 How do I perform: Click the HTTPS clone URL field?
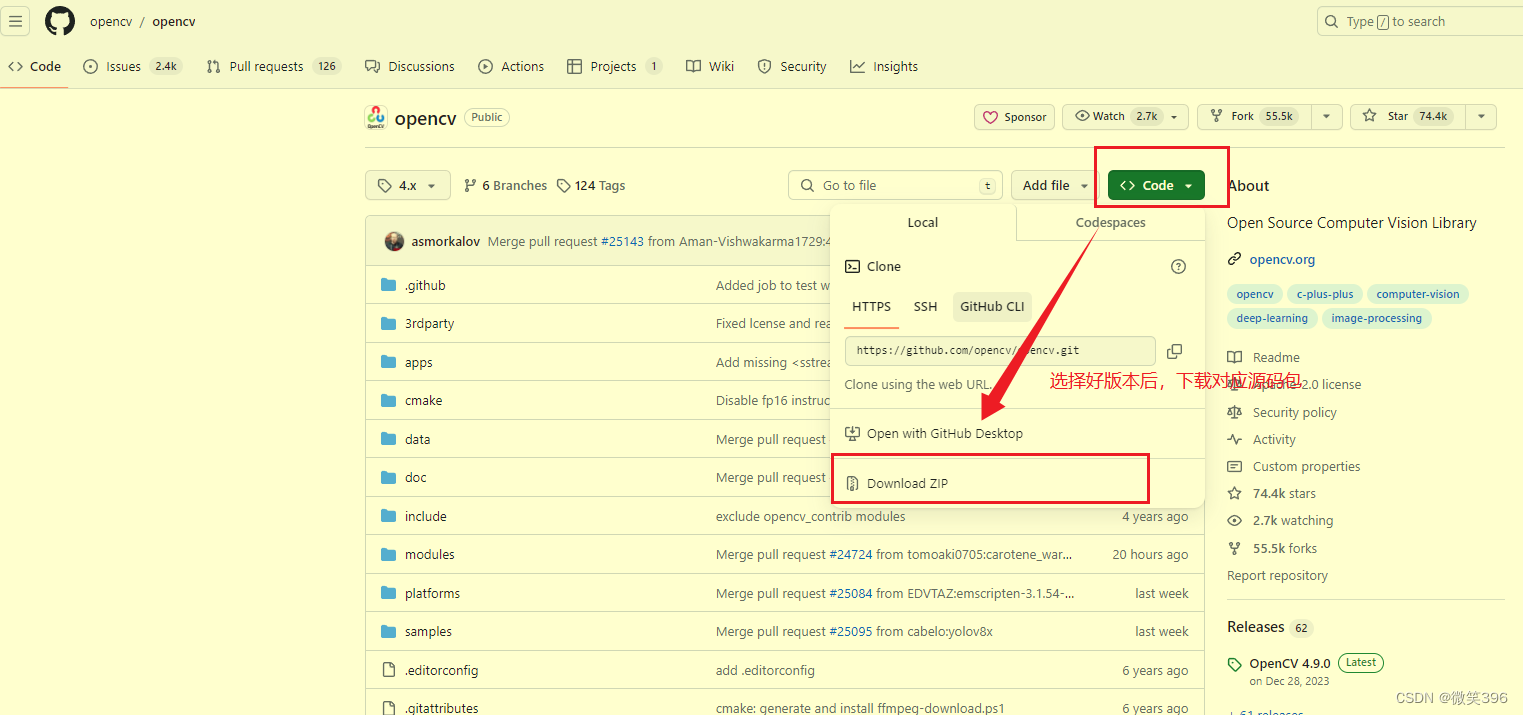pyautogui.click(x=1000, y=351)
